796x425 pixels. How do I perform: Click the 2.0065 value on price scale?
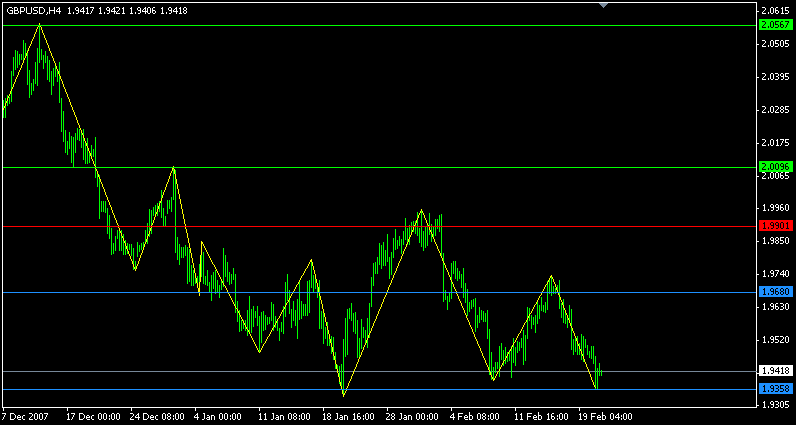[775, 176]
